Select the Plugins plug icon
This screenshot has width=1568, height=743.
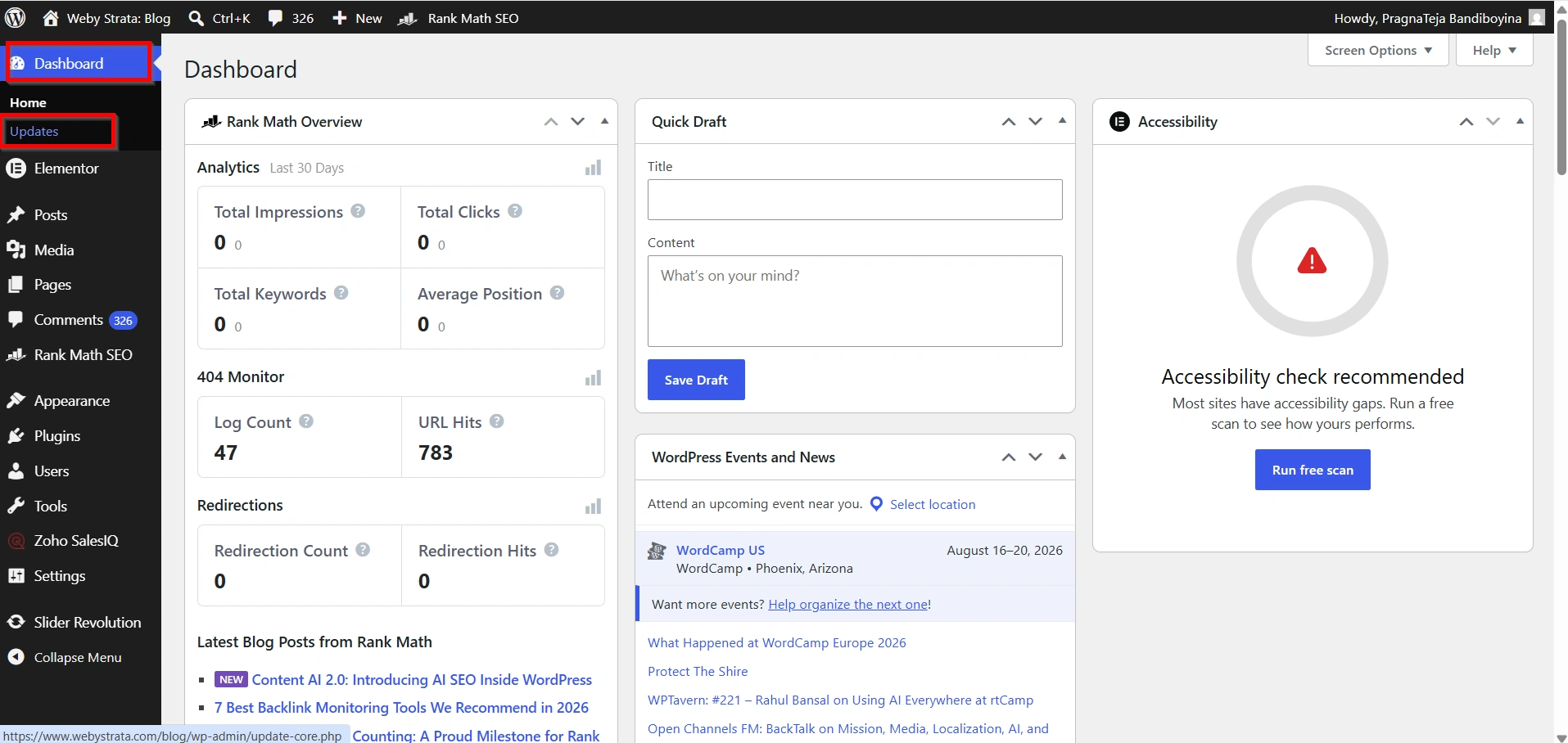[x=16, y=436]
